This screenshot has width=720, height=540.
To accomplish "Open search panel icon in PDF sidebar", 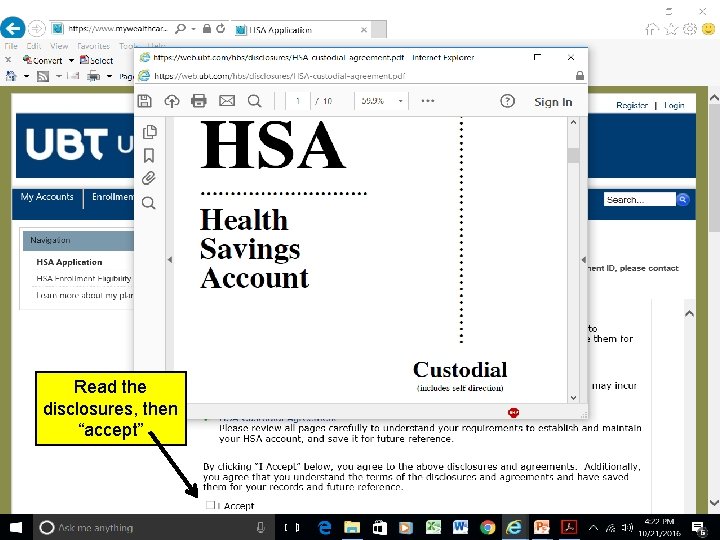I will (149, 203).
